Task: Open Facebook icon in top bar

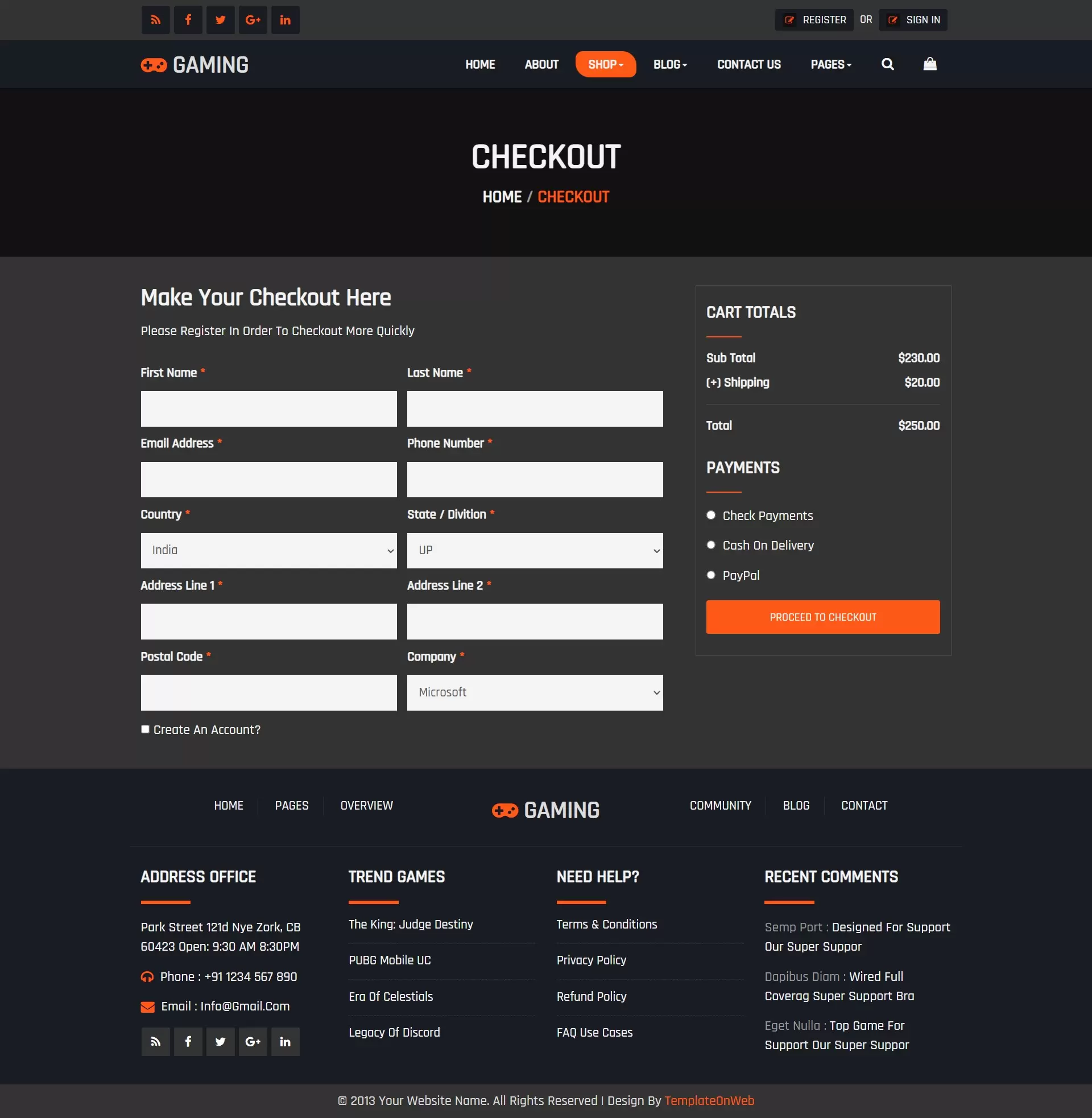Action: pyautogui.click(x=188, y=20)
